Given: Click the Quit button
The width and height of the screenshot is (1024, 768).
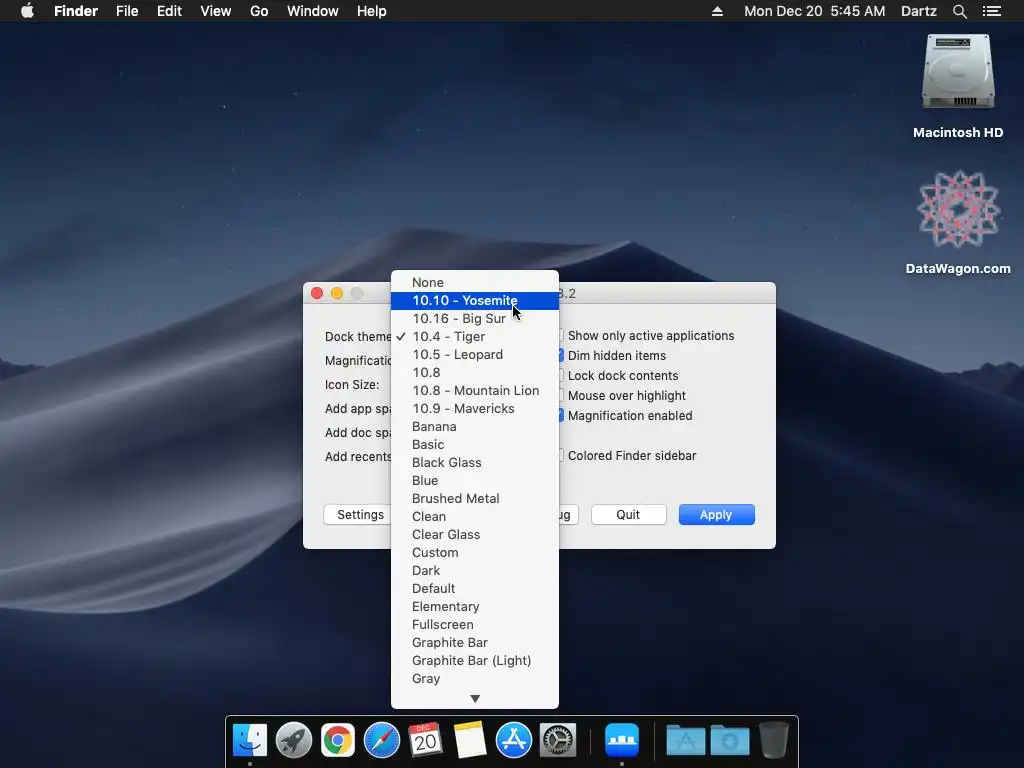Looking at the screenshot, I should click(x=628, y=515).
